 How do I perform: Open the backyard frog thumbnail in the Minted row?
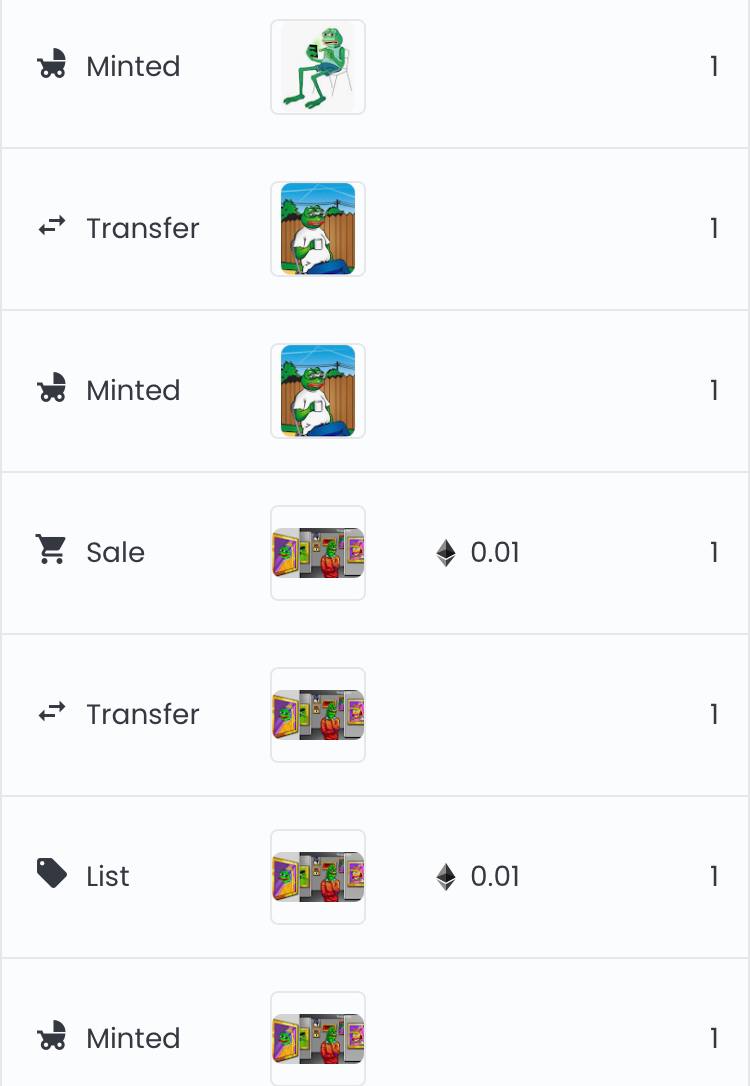(x=318, y=391)
